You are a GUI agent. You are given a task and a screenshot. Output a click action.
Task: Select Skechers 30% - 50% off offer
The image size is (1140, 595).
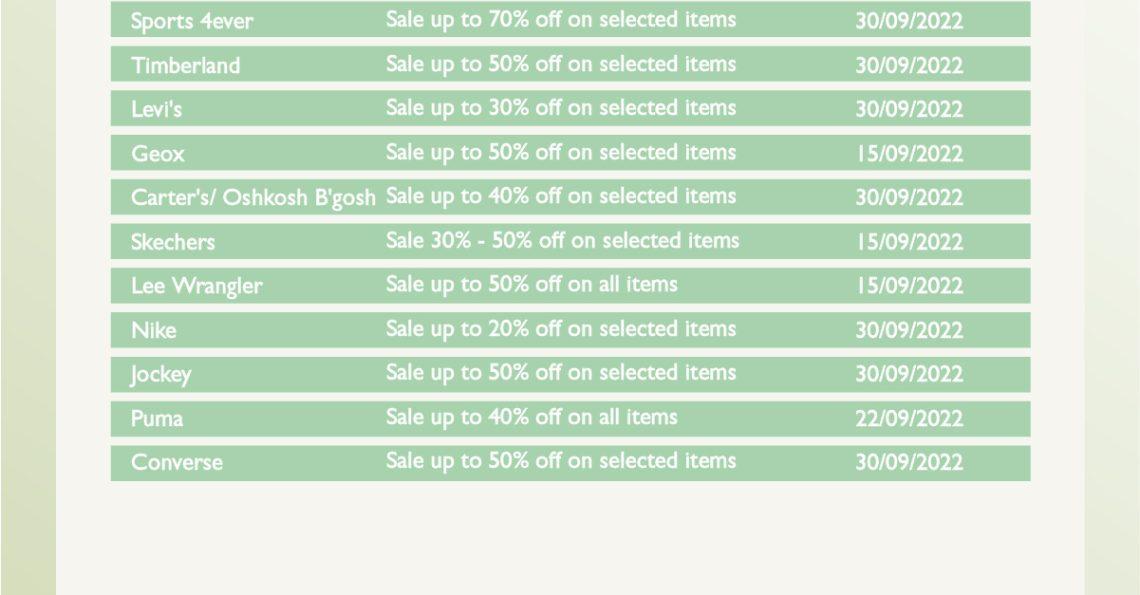pyautogui.click(x=562, y=241)
